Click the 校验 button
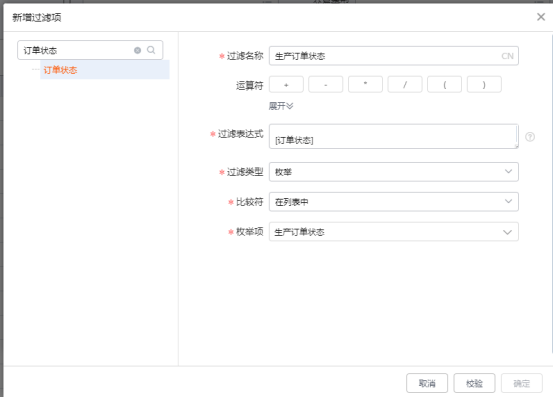 tap(474, 383)
